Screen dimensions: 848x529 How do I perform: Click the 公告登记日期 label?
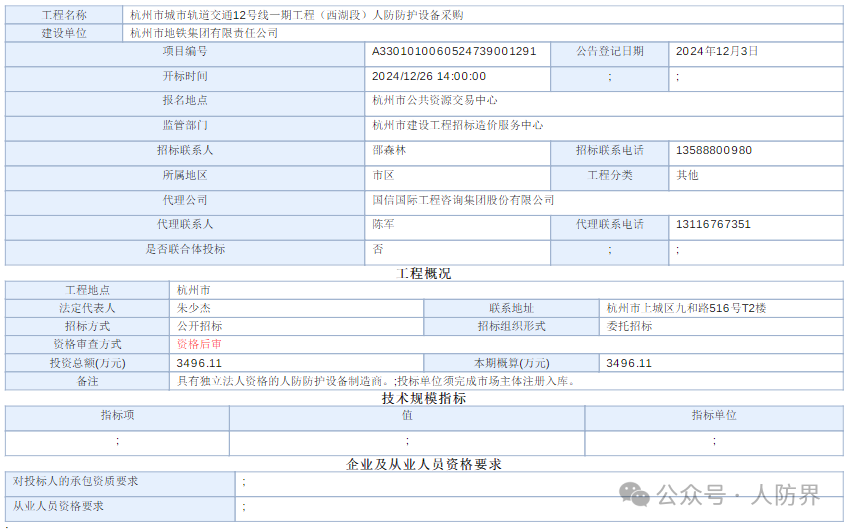[610, 51]
